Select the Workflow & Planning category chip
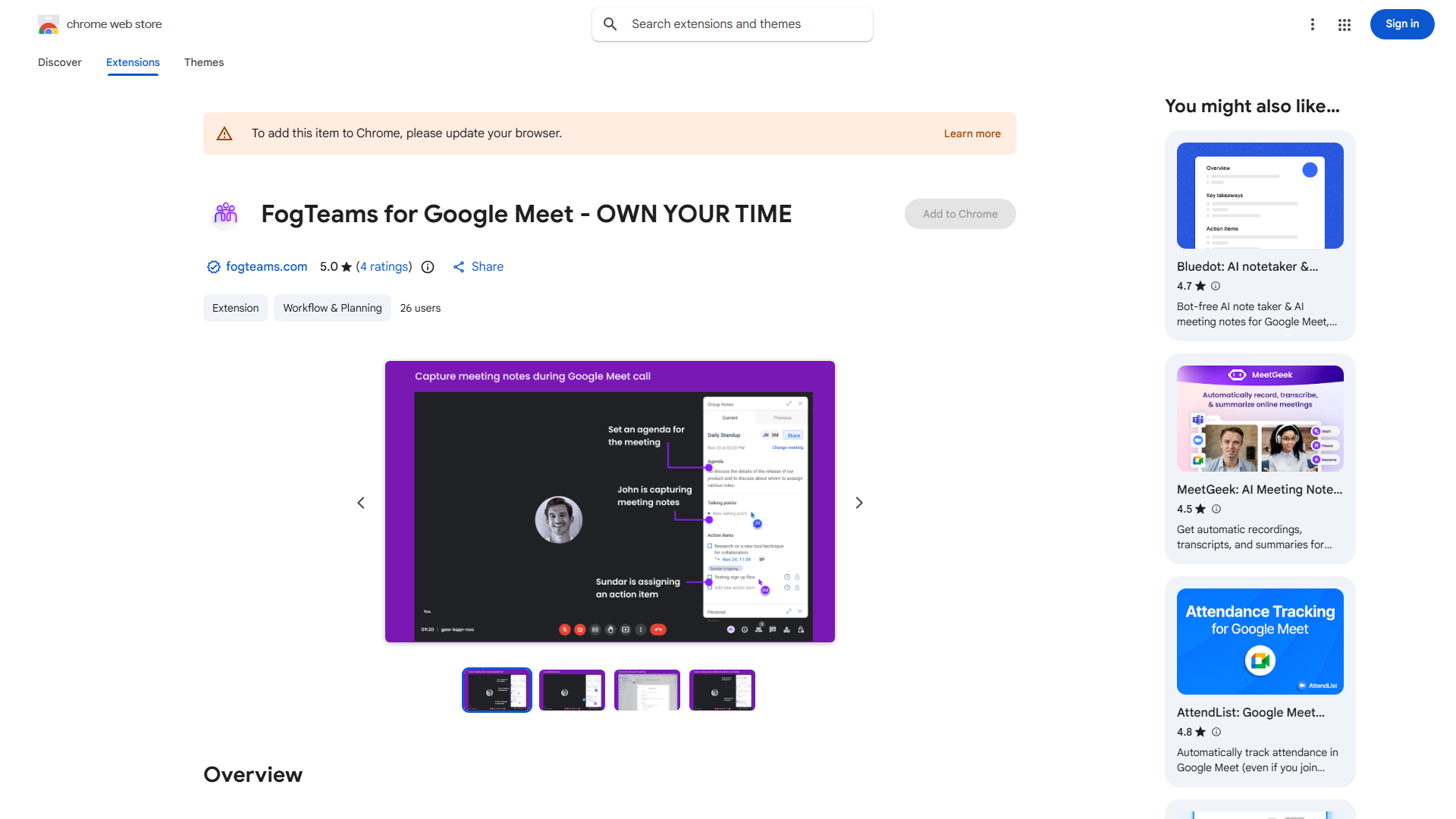 [332, 308]
